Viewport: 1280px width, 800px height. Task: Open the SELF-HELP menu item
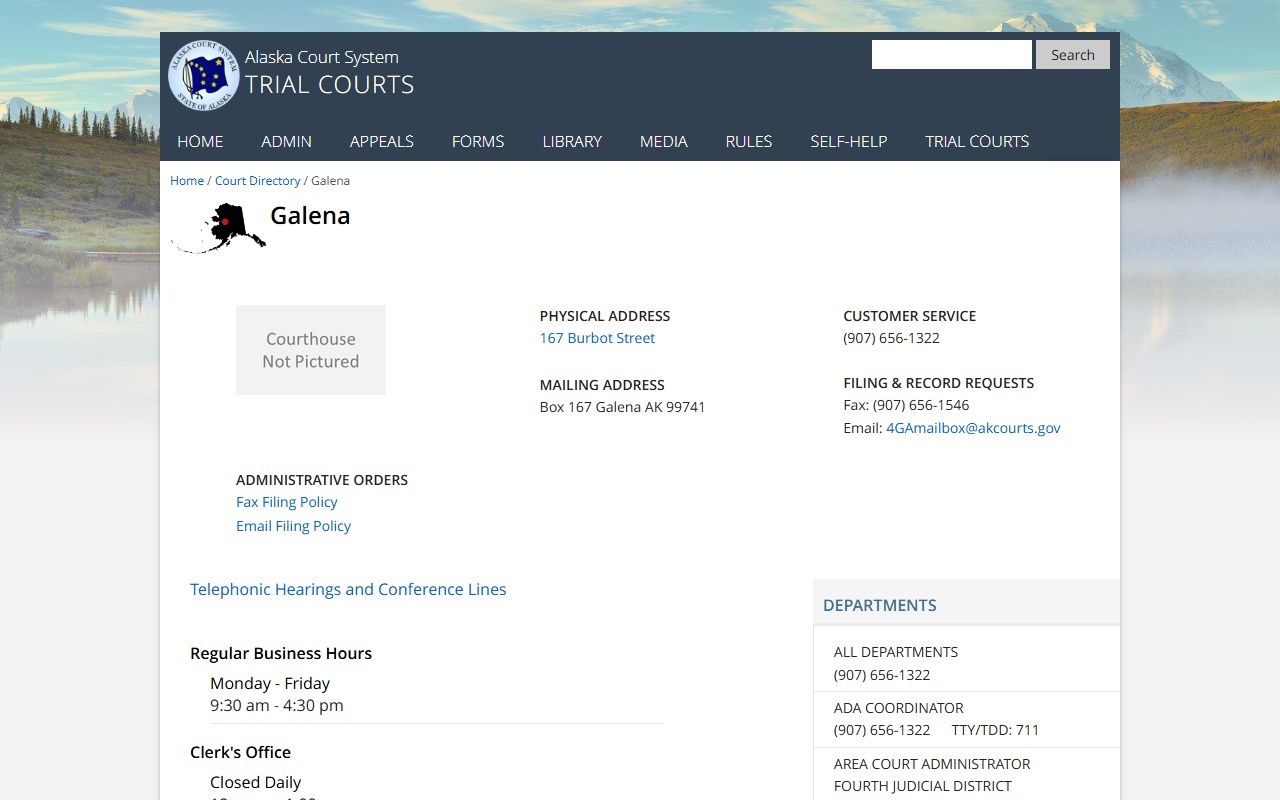[849, 141]
